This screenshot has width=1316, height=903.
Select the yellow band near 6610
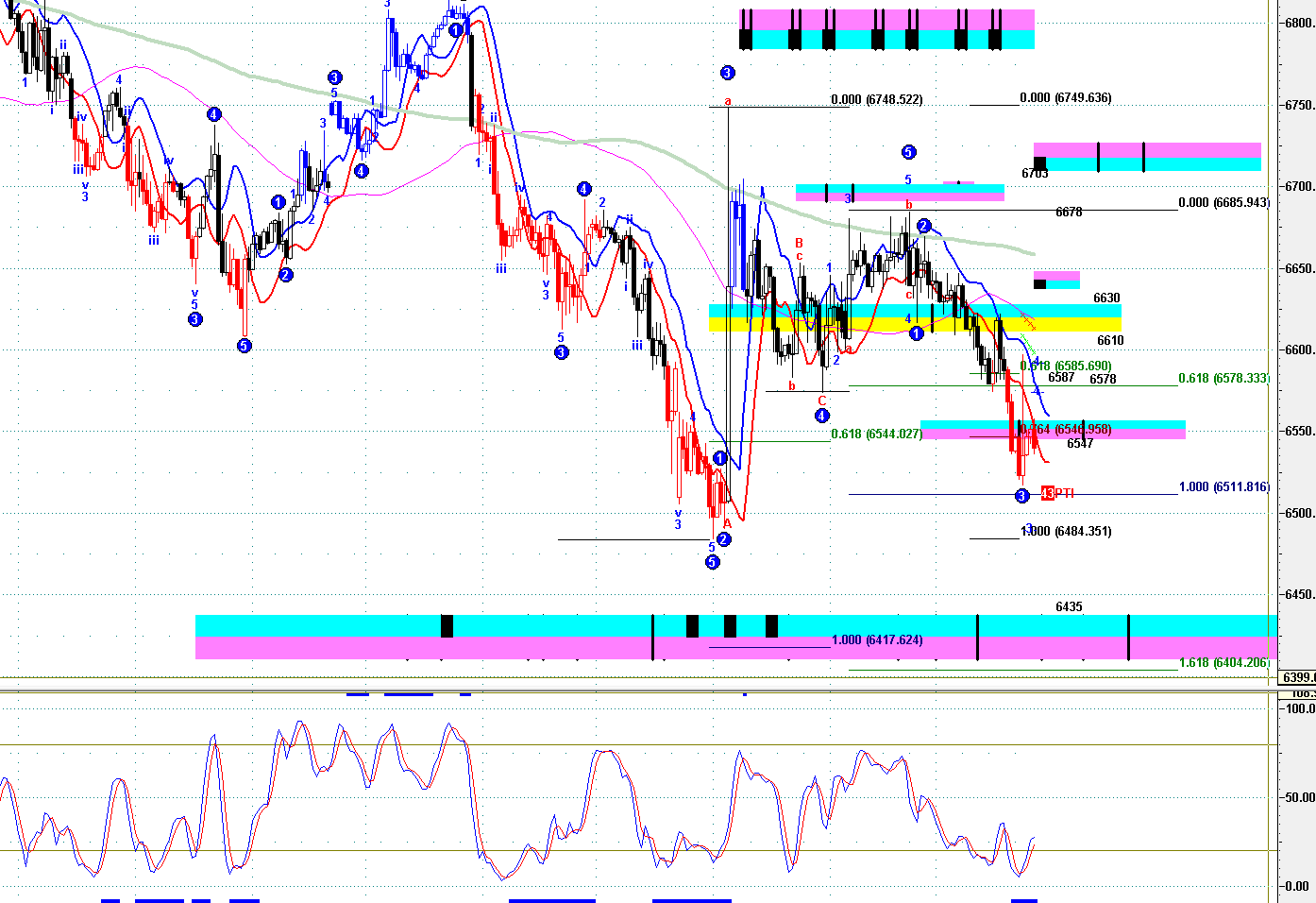(x=914, y=325)
